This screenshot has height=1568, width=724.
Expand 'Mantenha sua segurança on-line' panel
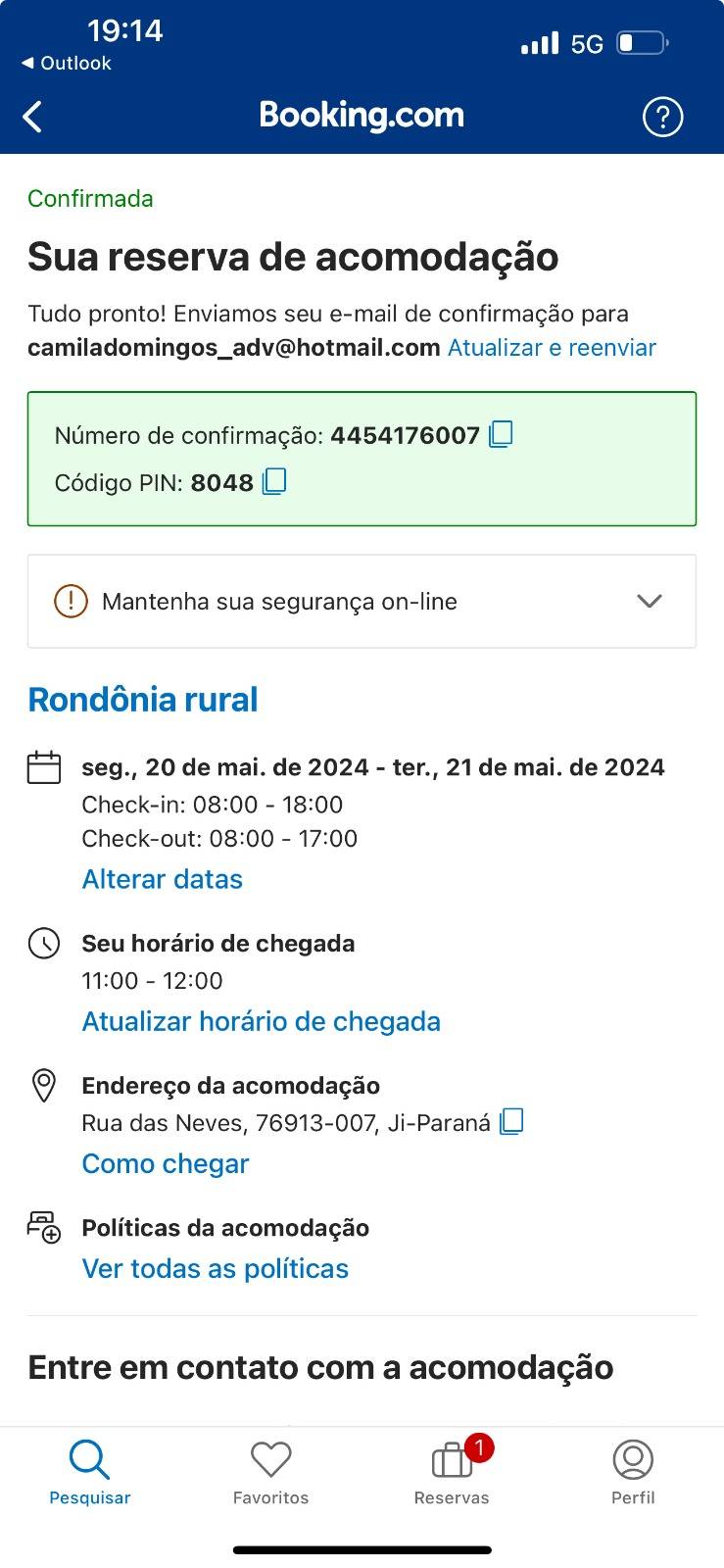point(362,601)
